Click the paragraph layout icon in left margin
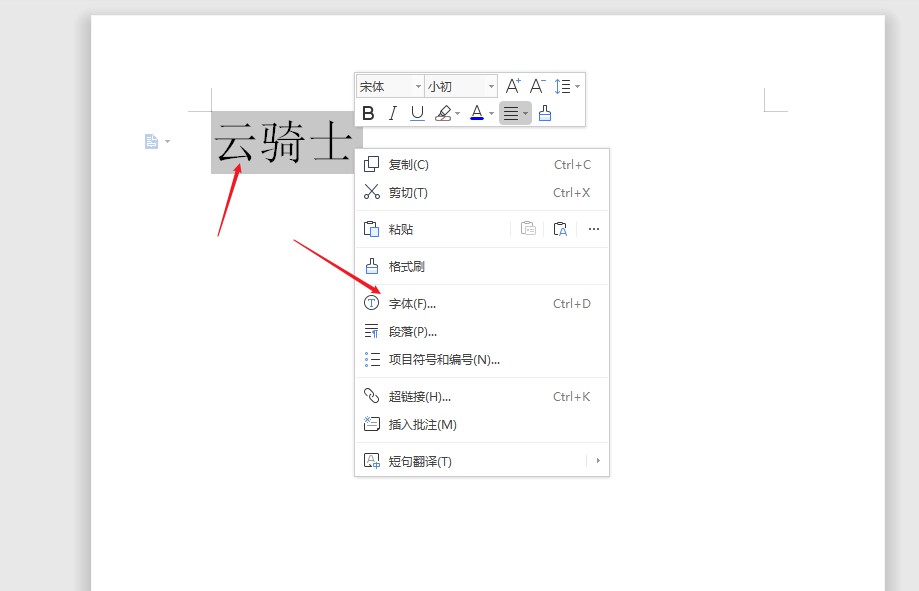 pyautogui.click(x=151, y=141)
